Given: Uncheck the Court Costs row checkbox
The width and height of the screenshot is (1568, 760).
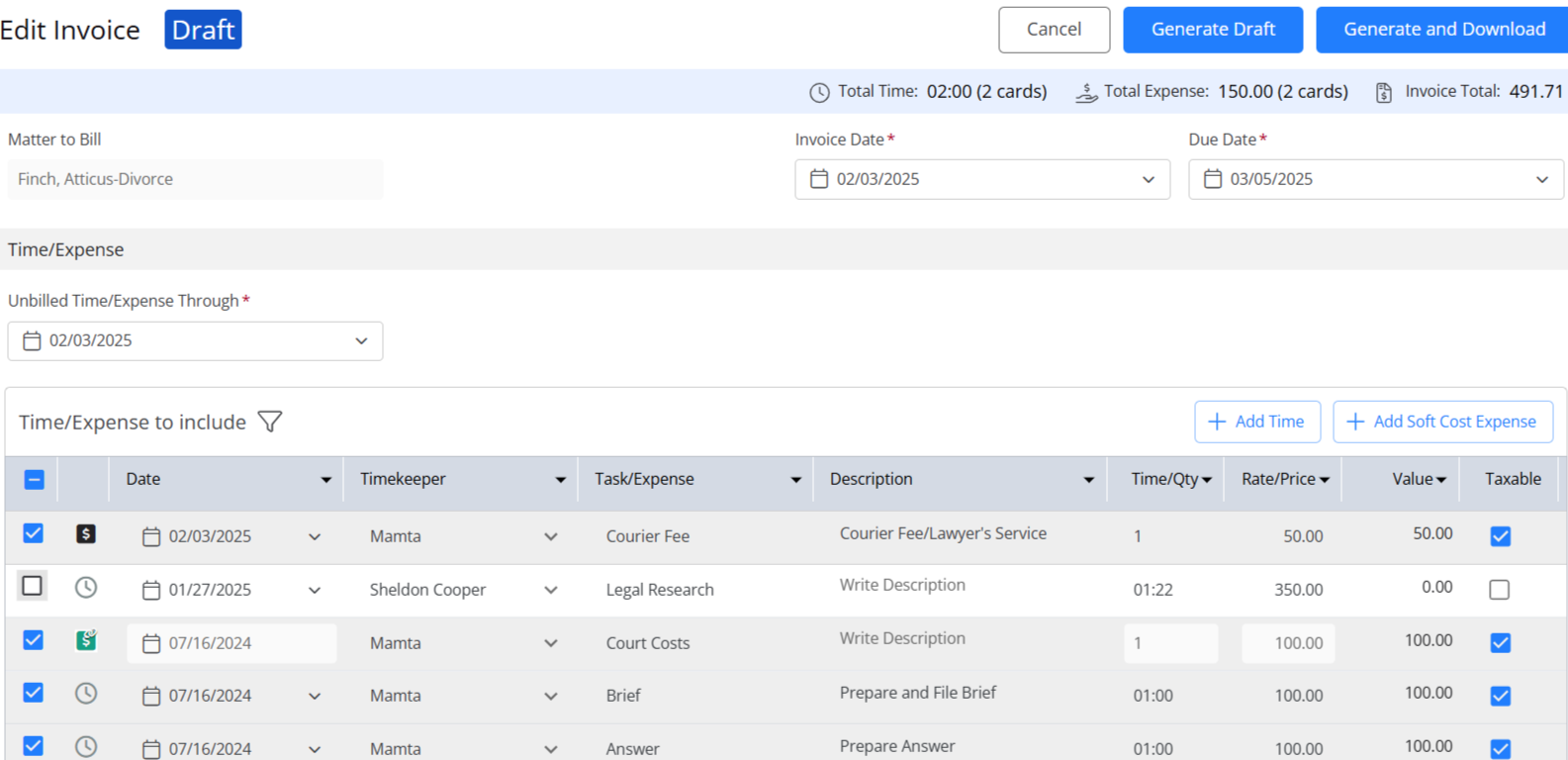Looking at the screenshot, I should 33,639.
